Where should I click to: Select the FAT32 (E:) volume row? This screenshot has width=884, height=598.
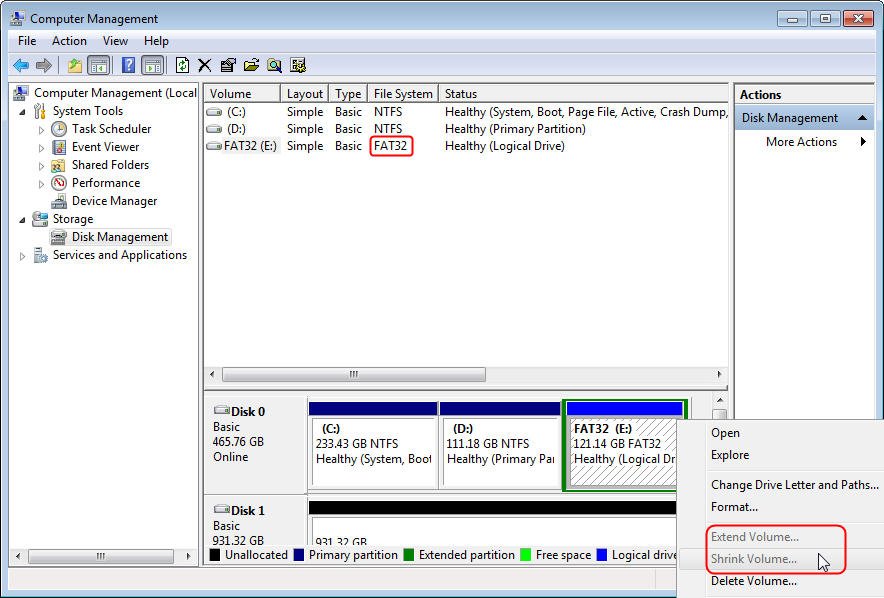click(466, 145)
